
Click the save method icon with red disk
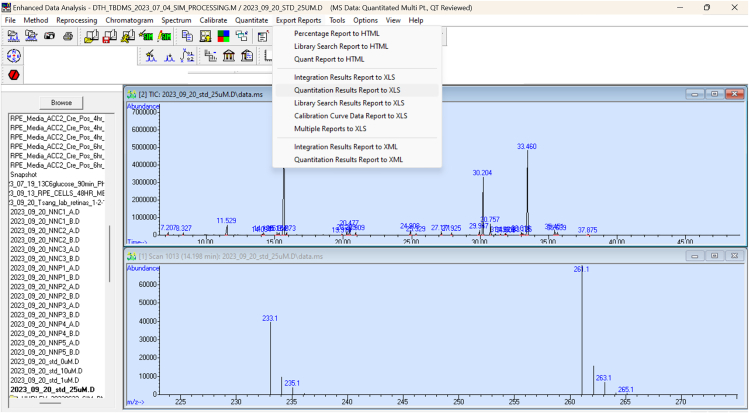coord(109,36)
